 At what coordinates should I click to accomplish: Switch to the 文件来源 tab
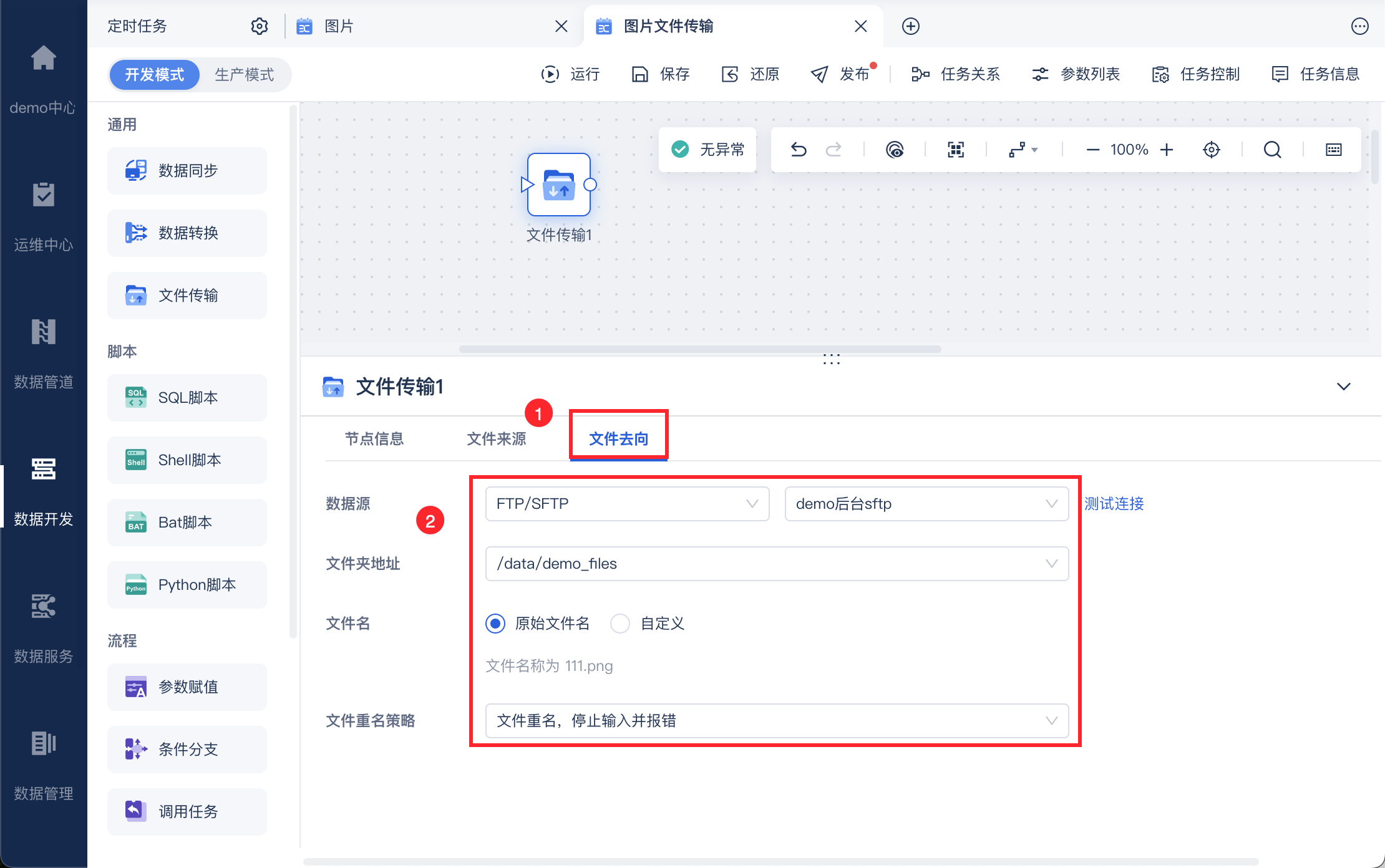coord(496,439)
